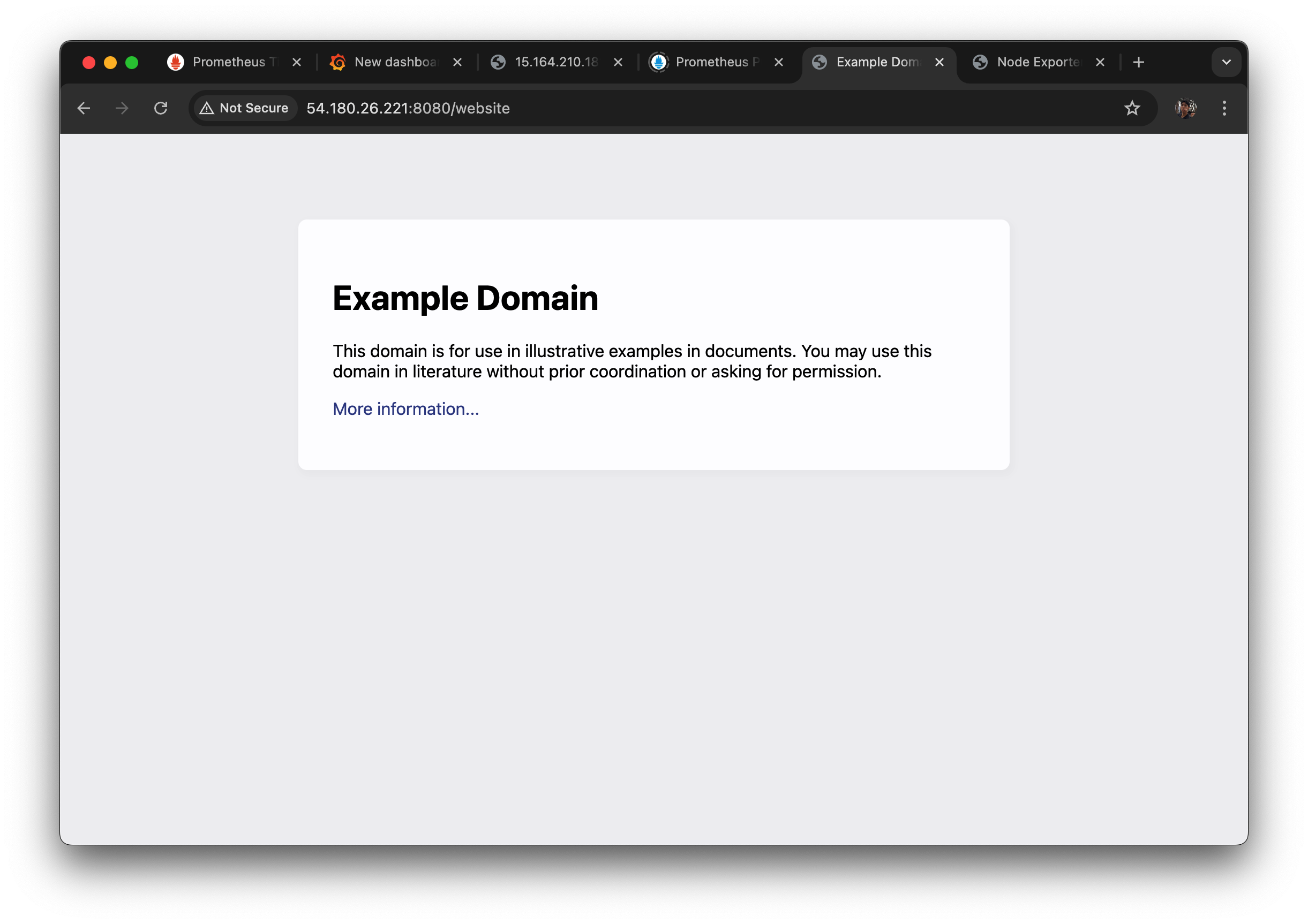Close the New dashboard tab
This screenshot has height=924, width=1308.
457,62
